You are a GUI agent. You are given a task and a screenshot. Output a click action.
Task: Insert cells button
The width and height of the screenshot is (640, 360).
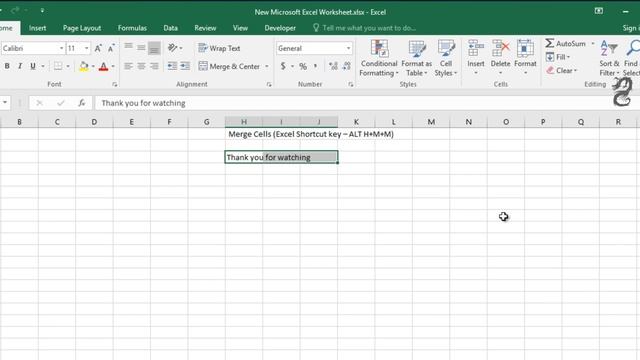[476, 58]
